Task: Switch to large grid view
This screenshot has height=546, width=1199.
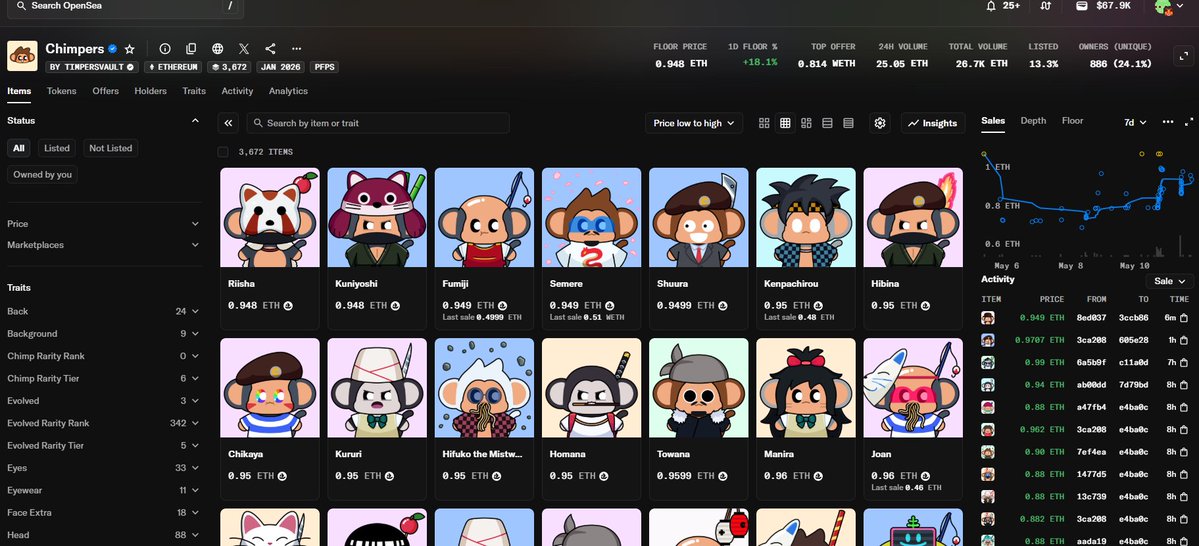Action: (764, 123)
